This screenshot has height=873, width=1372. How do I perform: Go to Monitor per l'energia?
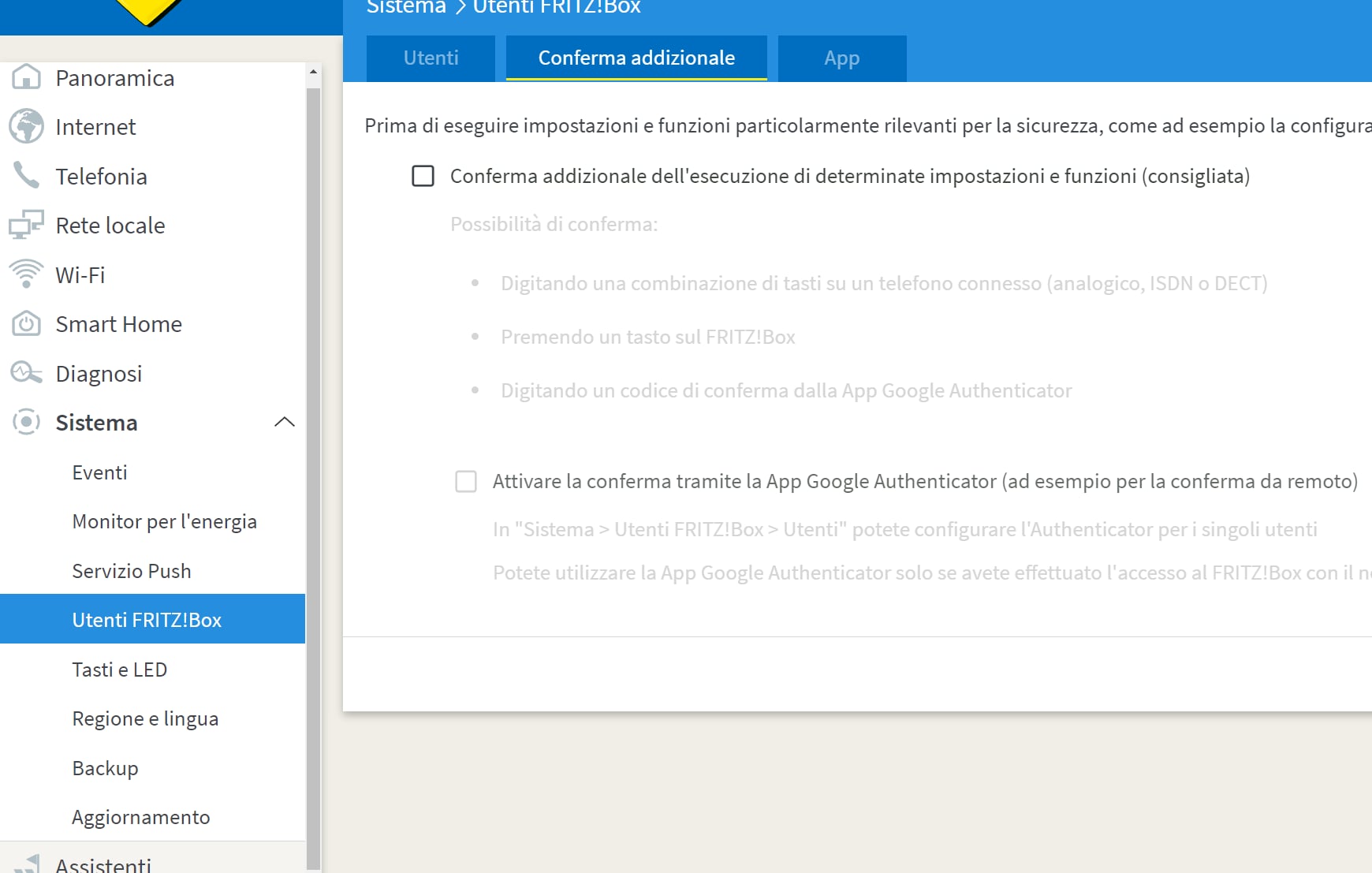click(x=164, y=521)
